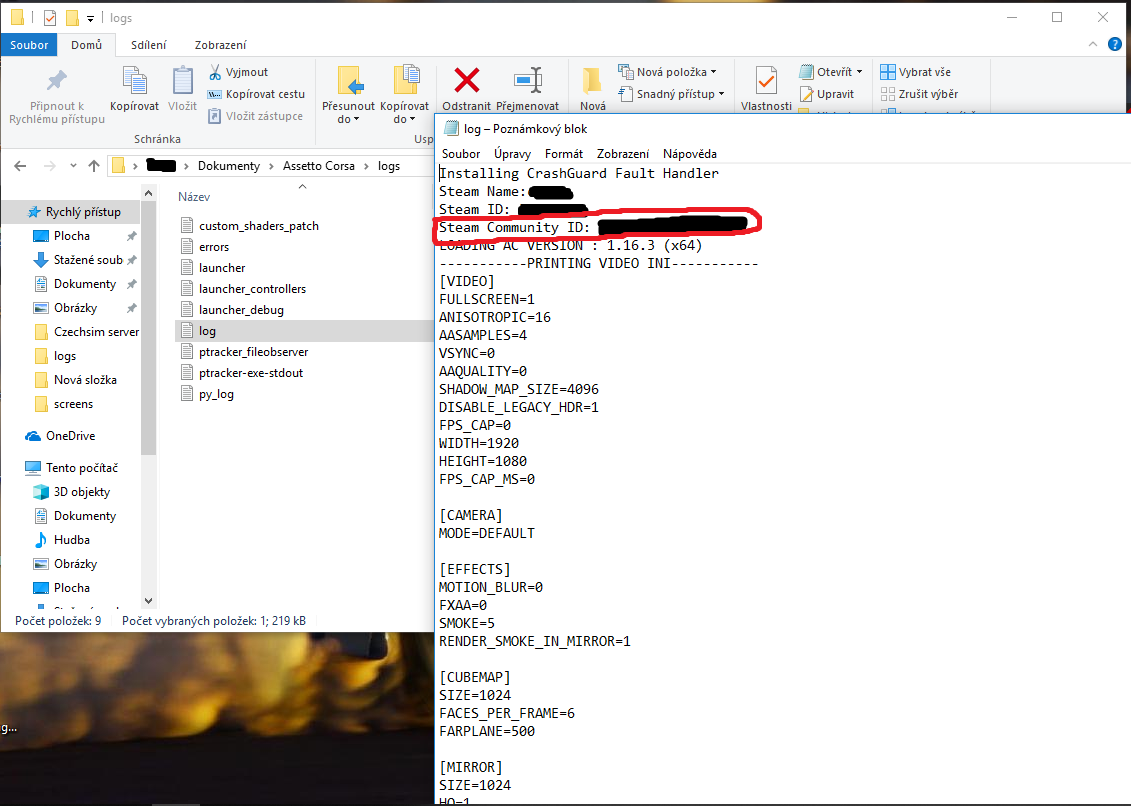Expand the Otevřít dropdown arrow

(859, 72)
